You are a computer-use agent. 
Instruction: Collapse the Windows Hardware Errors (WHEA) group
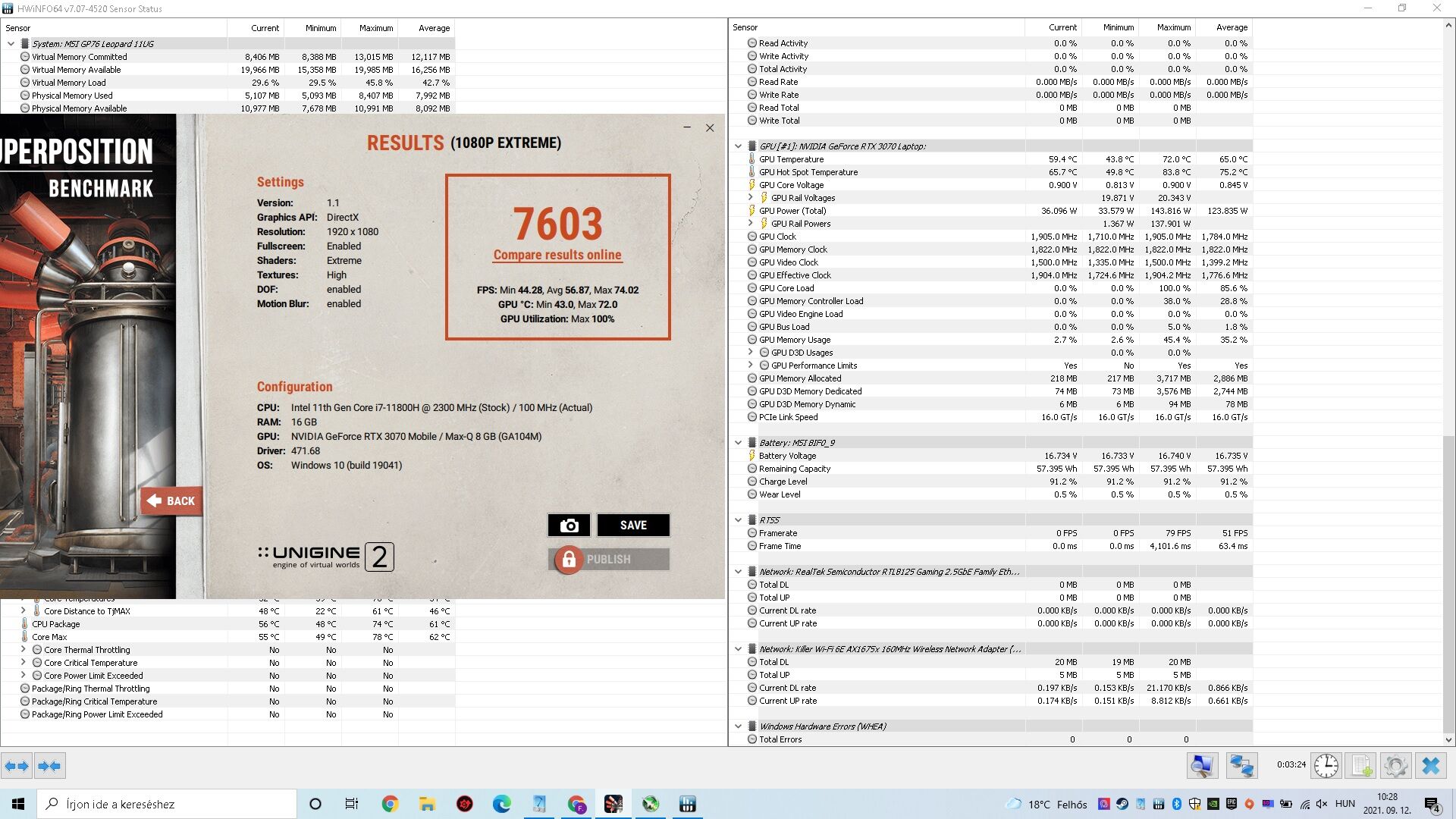coord(738,726)
